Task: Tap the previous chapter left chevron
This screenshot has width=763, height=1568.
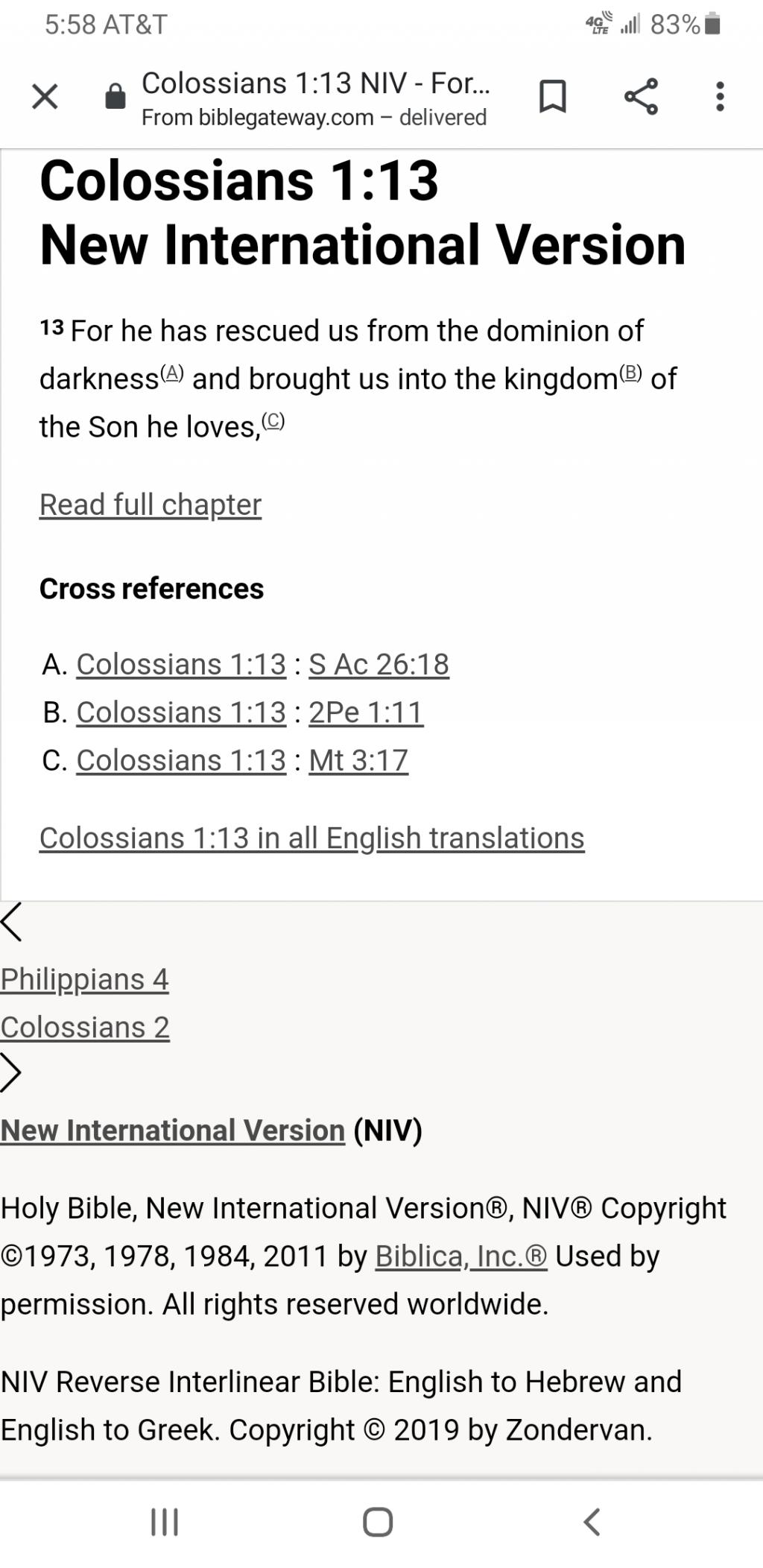Action: coord(12,923)
